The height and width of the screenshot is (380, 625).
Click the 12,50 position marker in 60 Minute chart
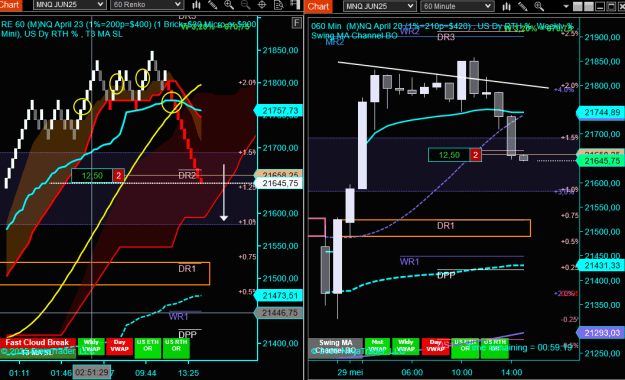pyautogui.click(x=449, y=155)
